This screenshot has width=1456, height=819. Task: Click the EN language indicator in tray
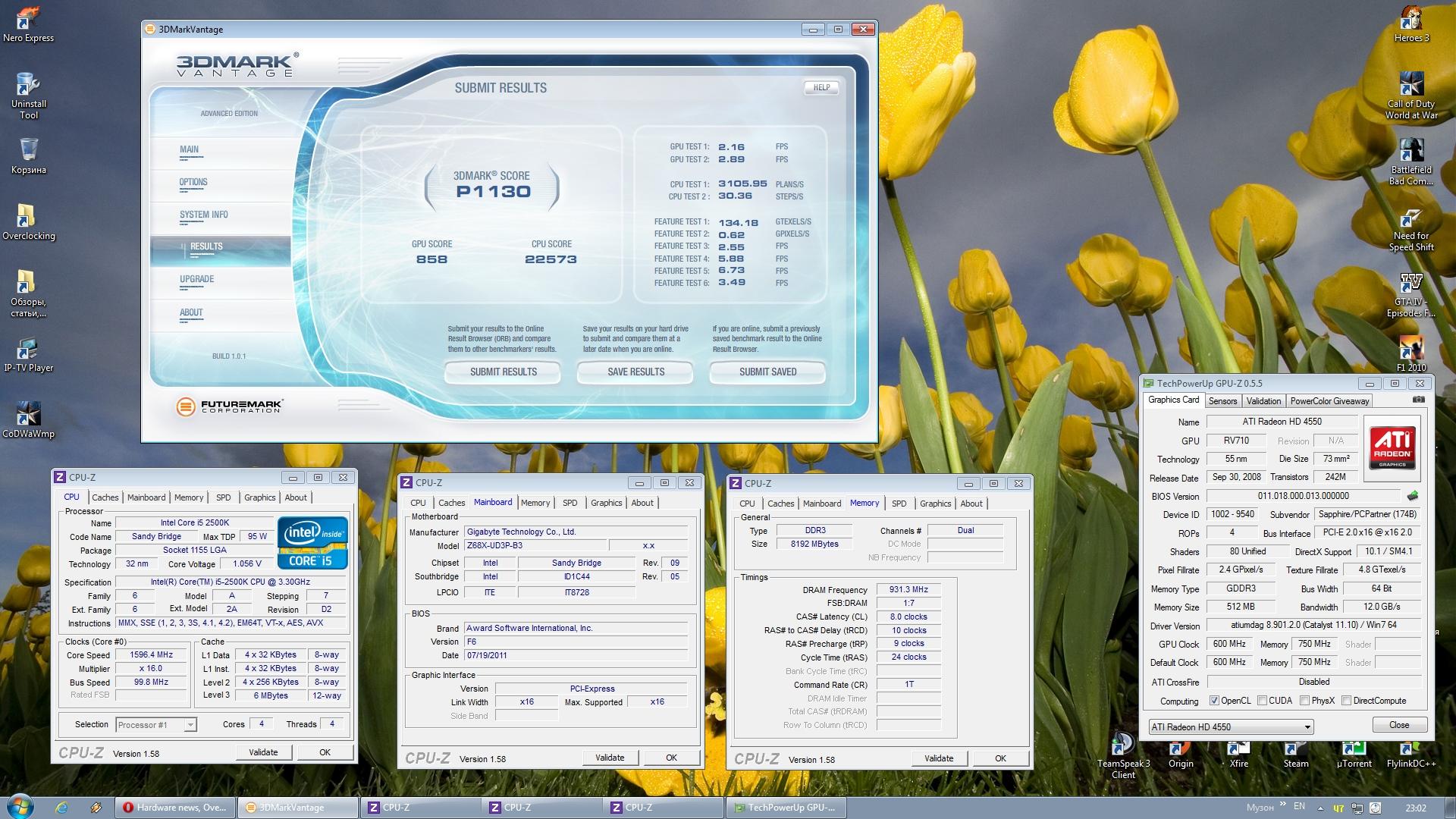tap(1299, 806)
